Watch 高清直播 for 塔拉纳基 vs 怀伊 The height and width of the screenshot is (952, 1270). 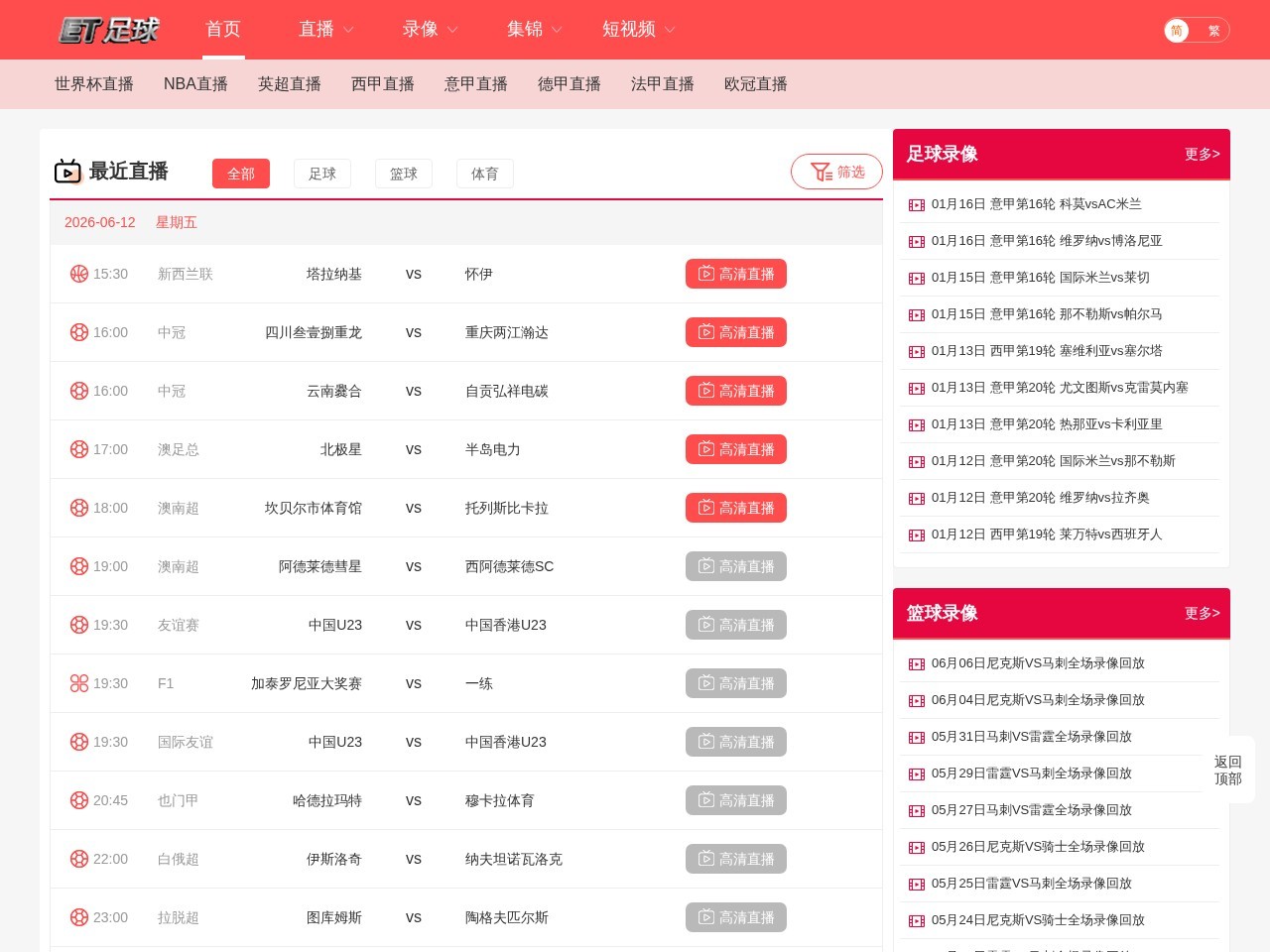pyautogui.click(x=736, y=274)
